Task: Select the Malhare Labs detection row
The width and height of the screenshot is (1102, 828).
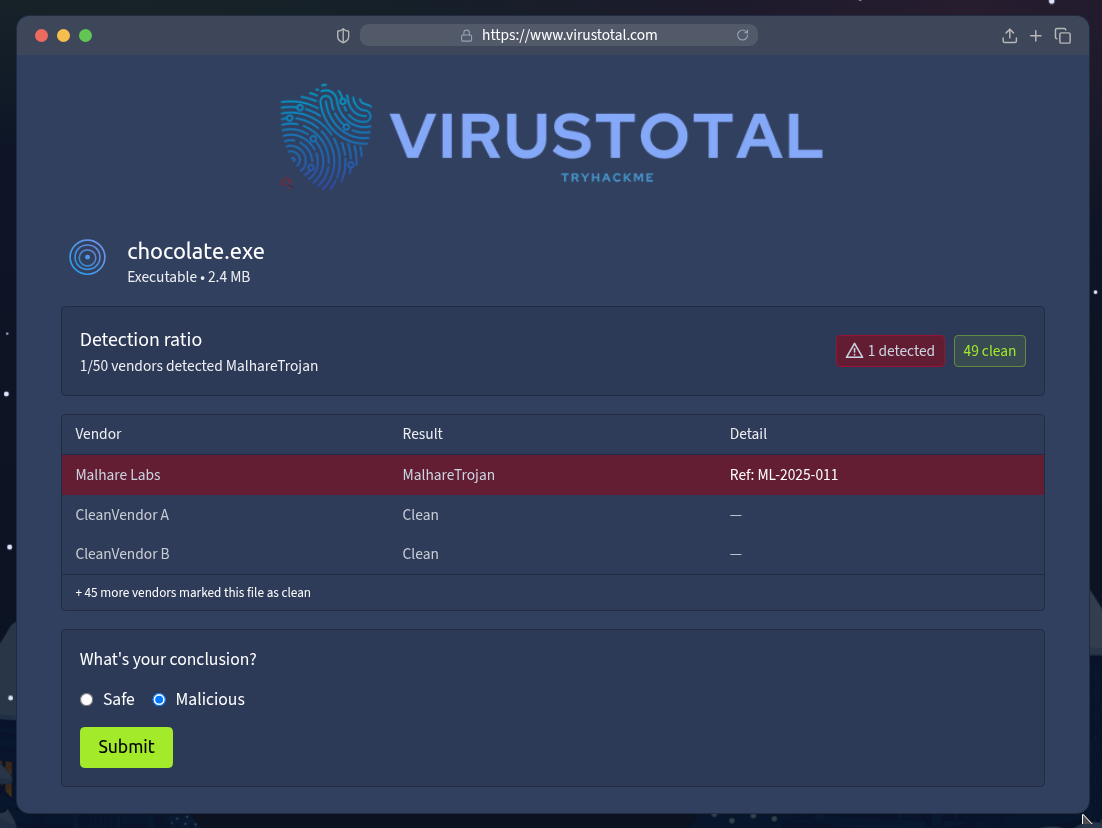Action: tap(552, 475)
